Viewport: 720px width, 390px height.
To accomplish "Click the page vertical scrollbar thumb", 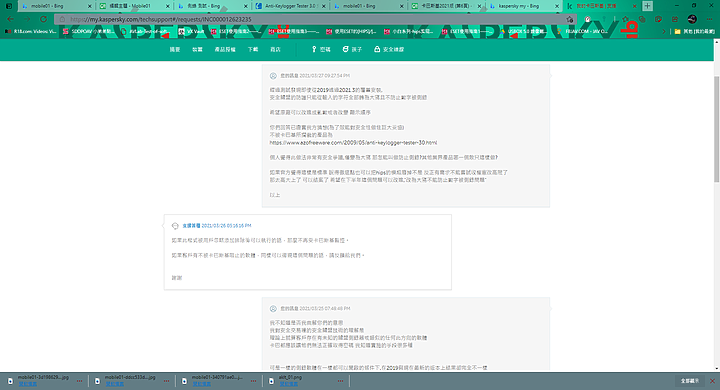I will pyautogui.click(x=716, y=129).
